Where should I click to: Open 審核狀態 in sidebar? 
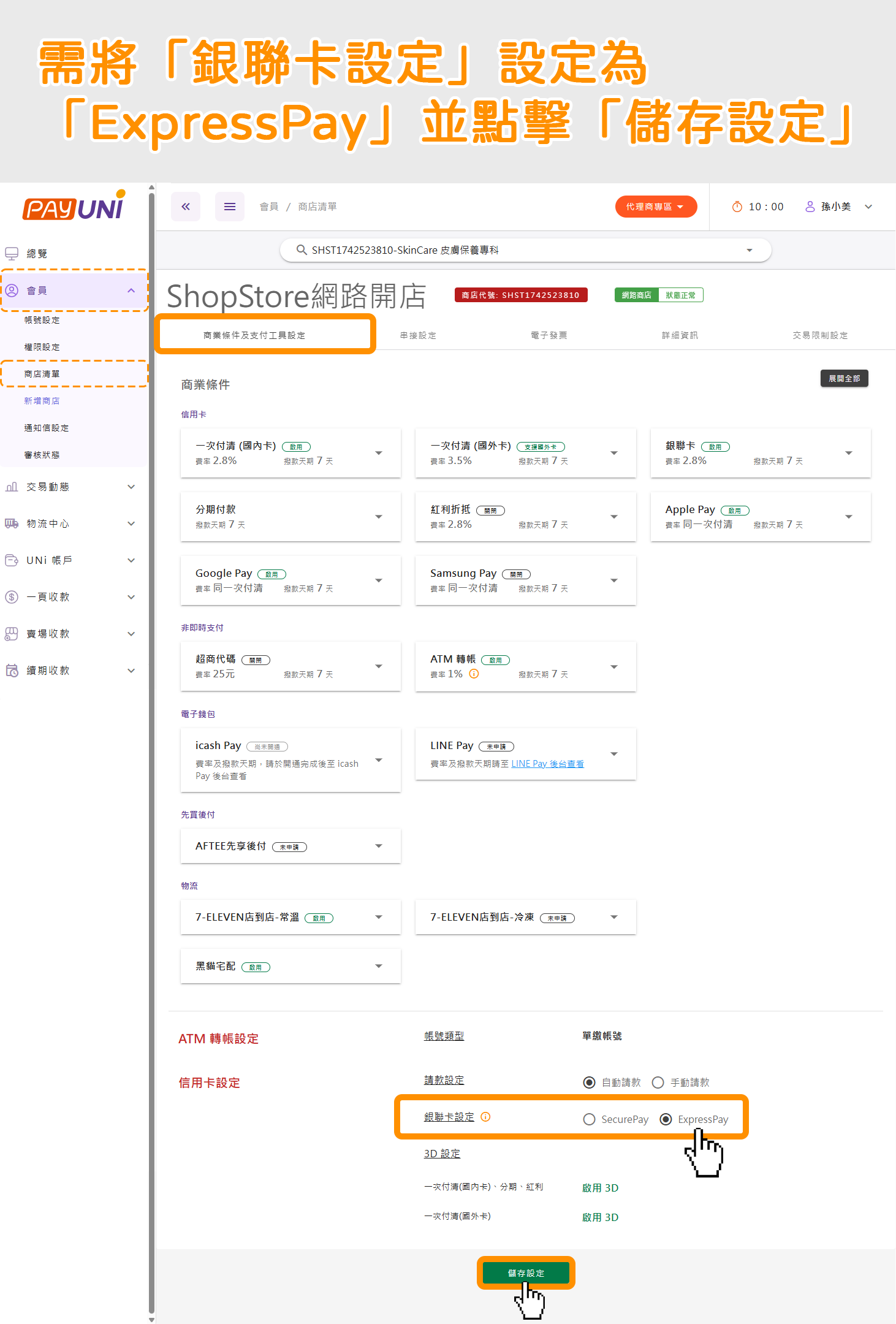point(42,455)
